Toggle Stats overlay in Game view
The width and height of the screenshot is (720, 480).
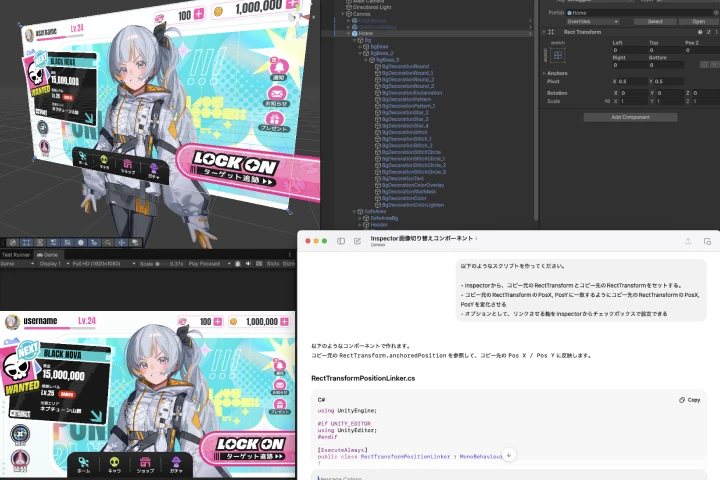pyautogui.click(x=273, y=264)
